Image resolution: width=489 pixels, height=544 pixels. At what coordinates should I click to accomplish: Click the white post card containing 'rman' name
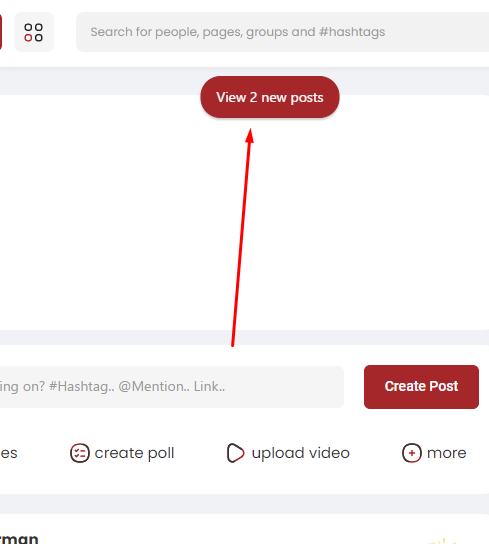tap(244, 529)
